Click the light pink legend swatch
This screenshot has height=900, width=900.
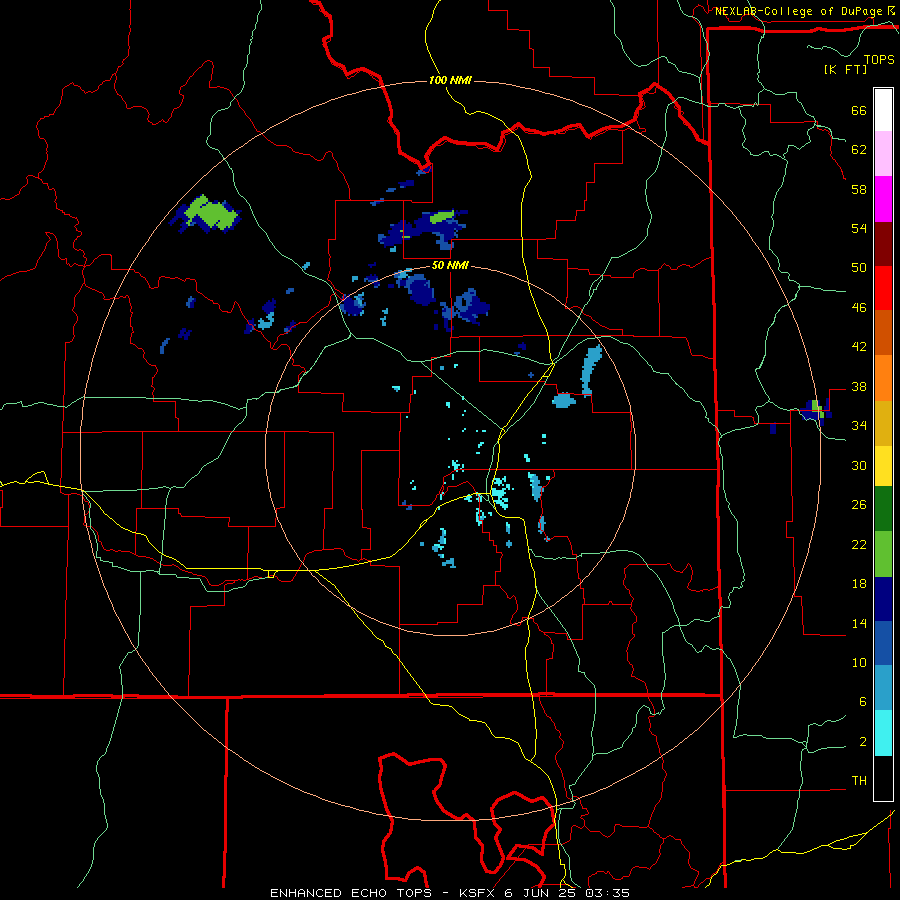(x=883, y=154)
